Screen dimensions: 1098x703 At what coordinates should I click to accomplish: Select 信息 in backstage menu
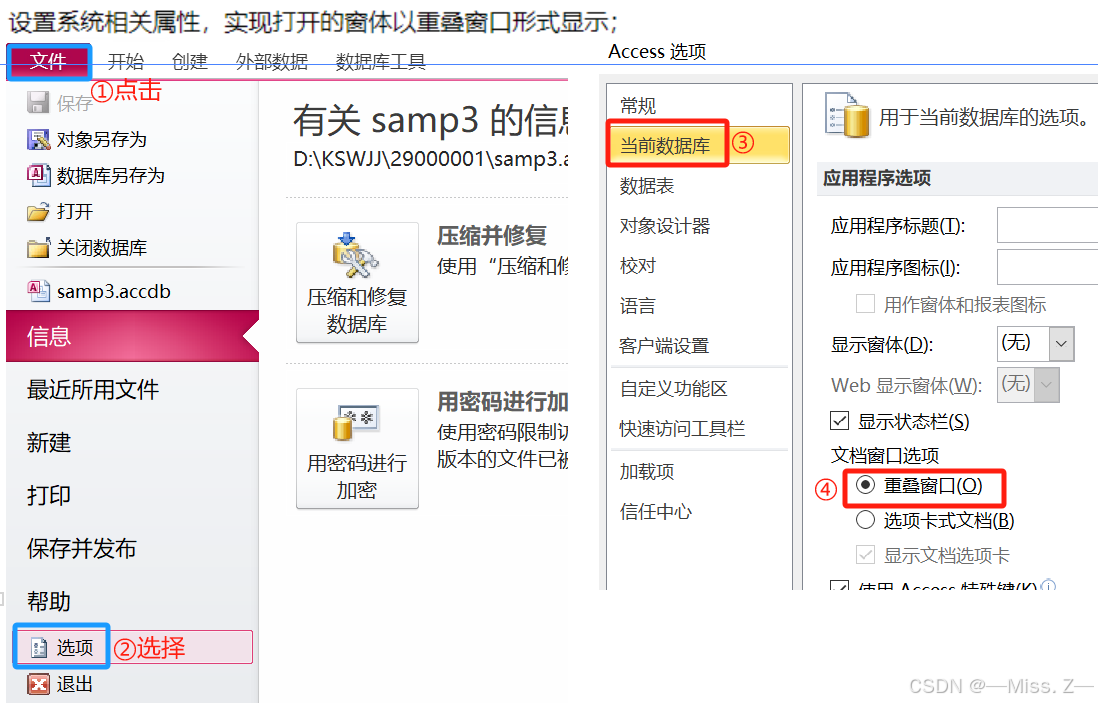point(132,336)
